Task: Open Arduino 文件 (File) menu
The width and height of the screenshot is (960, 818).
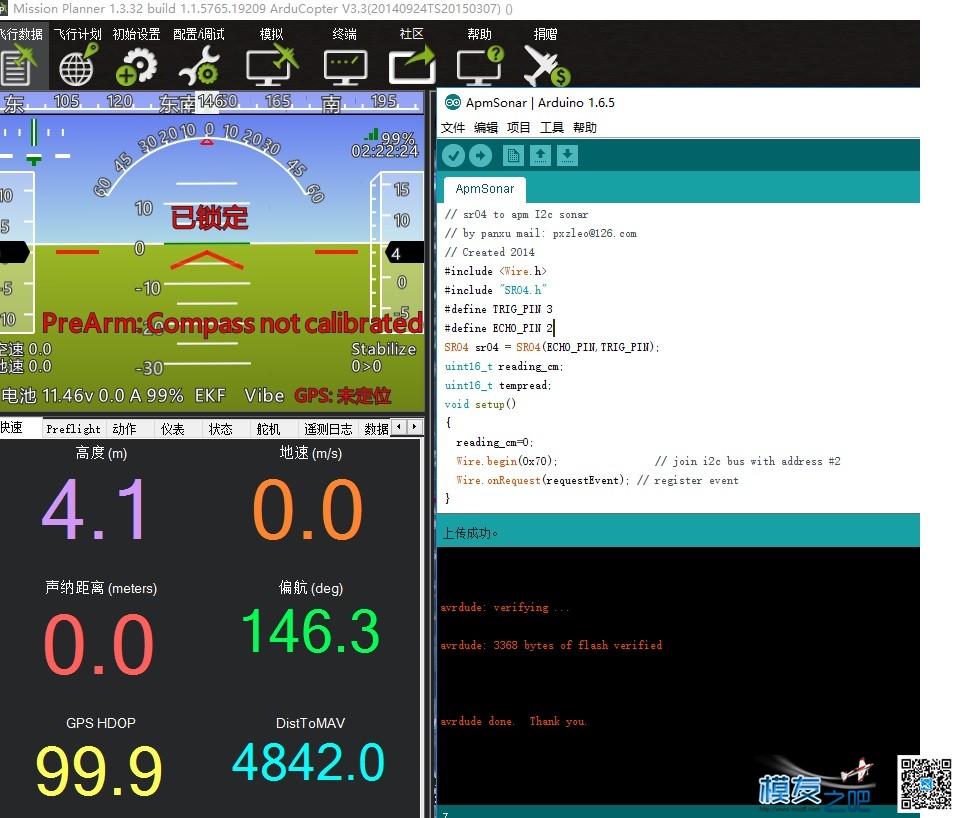Action: point(452,127)
